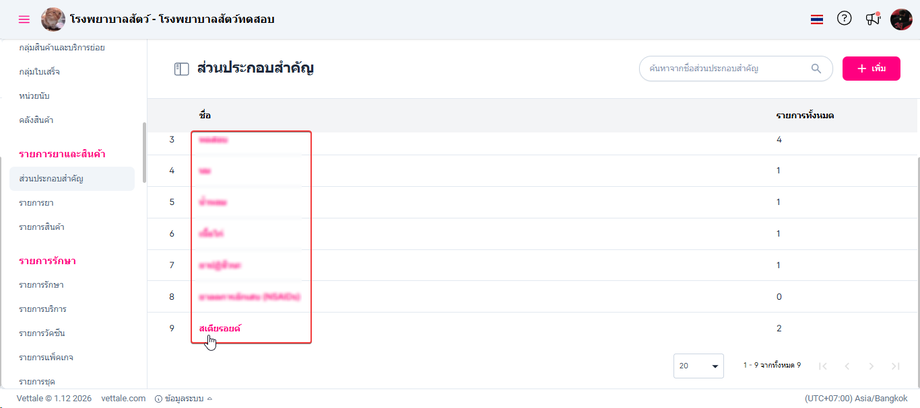Click the pink เพิ่ม add button
Screen dimensions: 920x408
pyautogui.click(x=871, y=68)
